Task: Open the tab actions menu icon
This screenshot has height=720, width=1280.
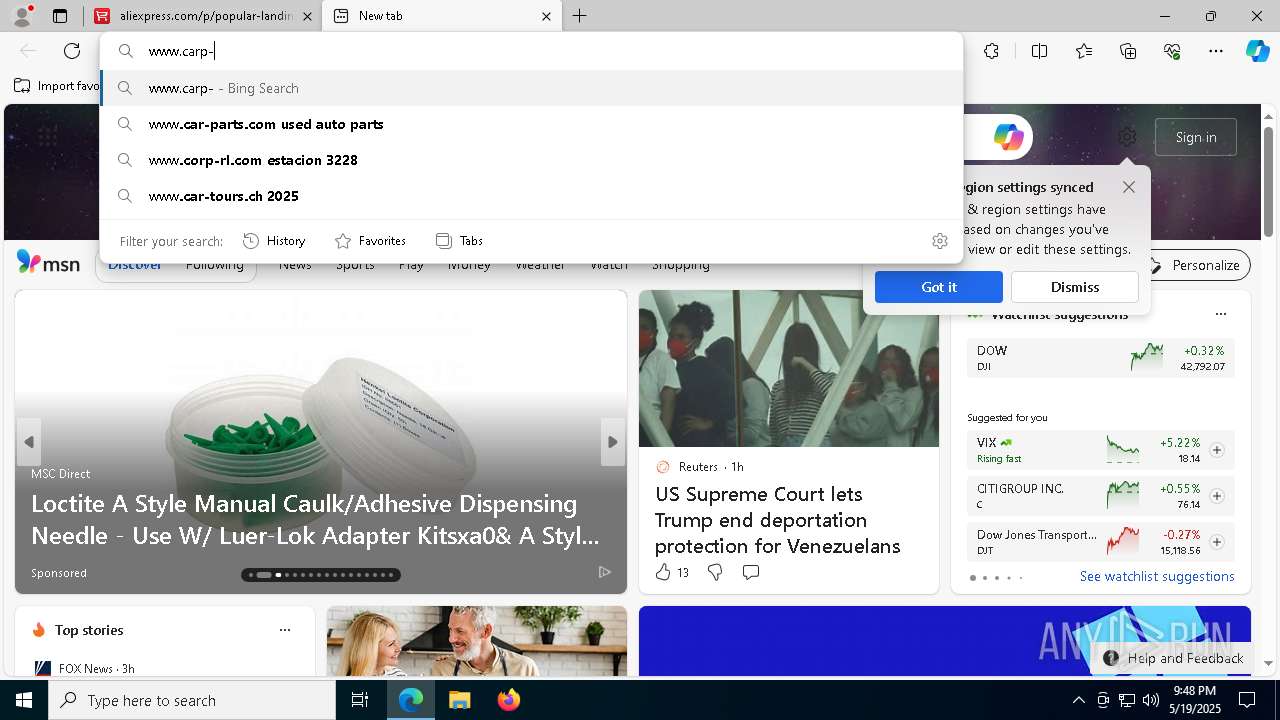Action: [x=60, y=16]
